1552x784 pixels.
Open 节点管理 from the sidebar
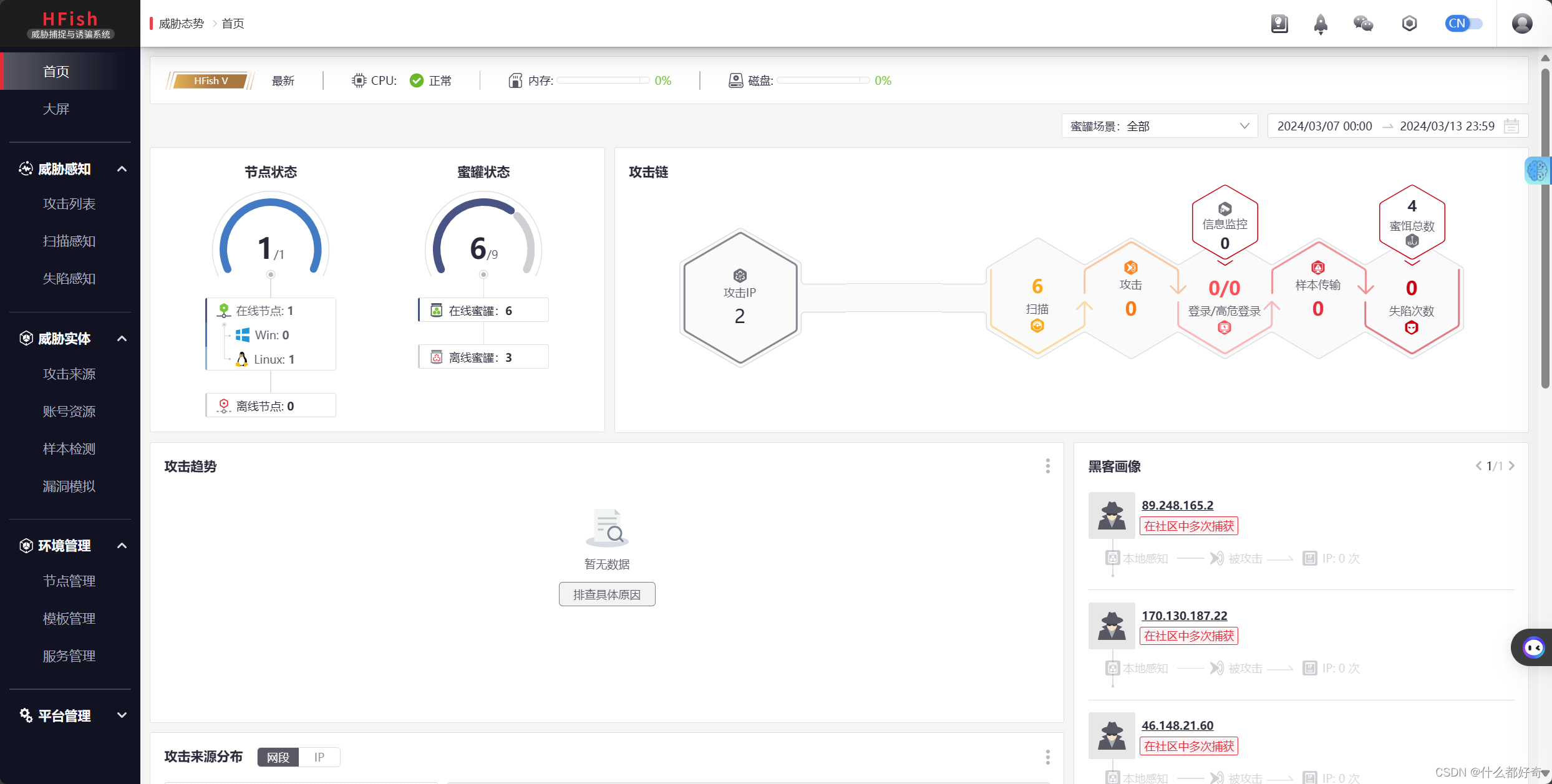point(69,580)
